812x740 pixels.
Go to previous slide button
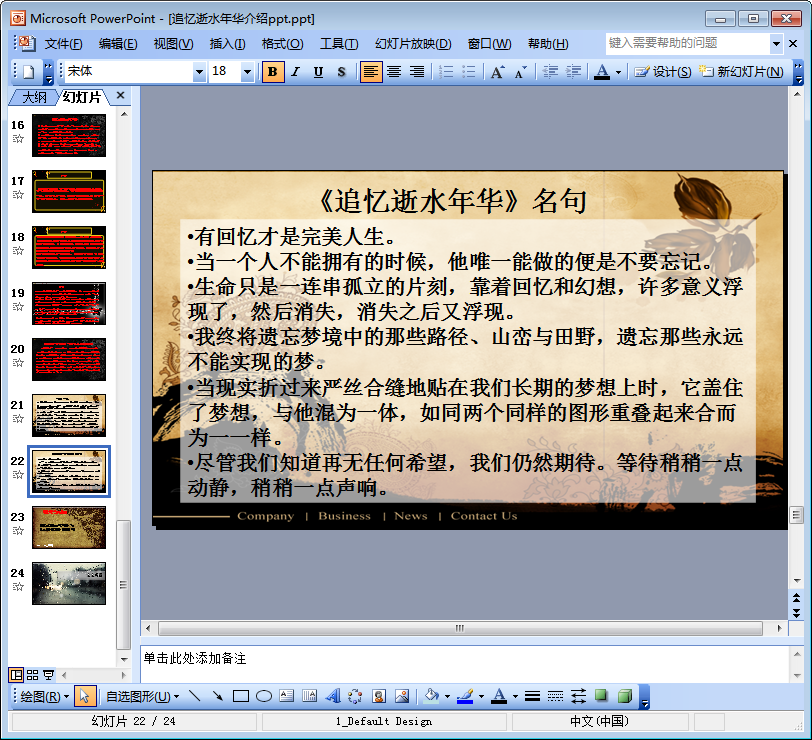point(796,598)
